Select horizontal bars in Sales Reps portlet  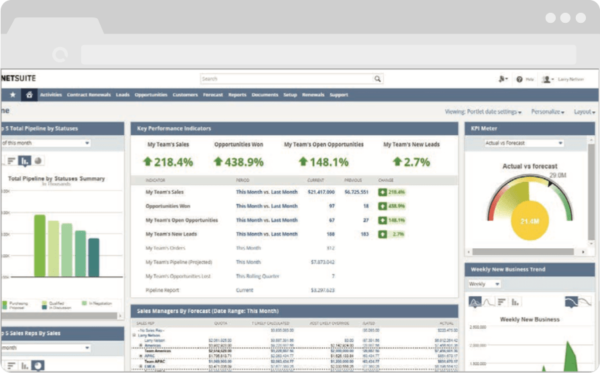click(x=11, y=366)
